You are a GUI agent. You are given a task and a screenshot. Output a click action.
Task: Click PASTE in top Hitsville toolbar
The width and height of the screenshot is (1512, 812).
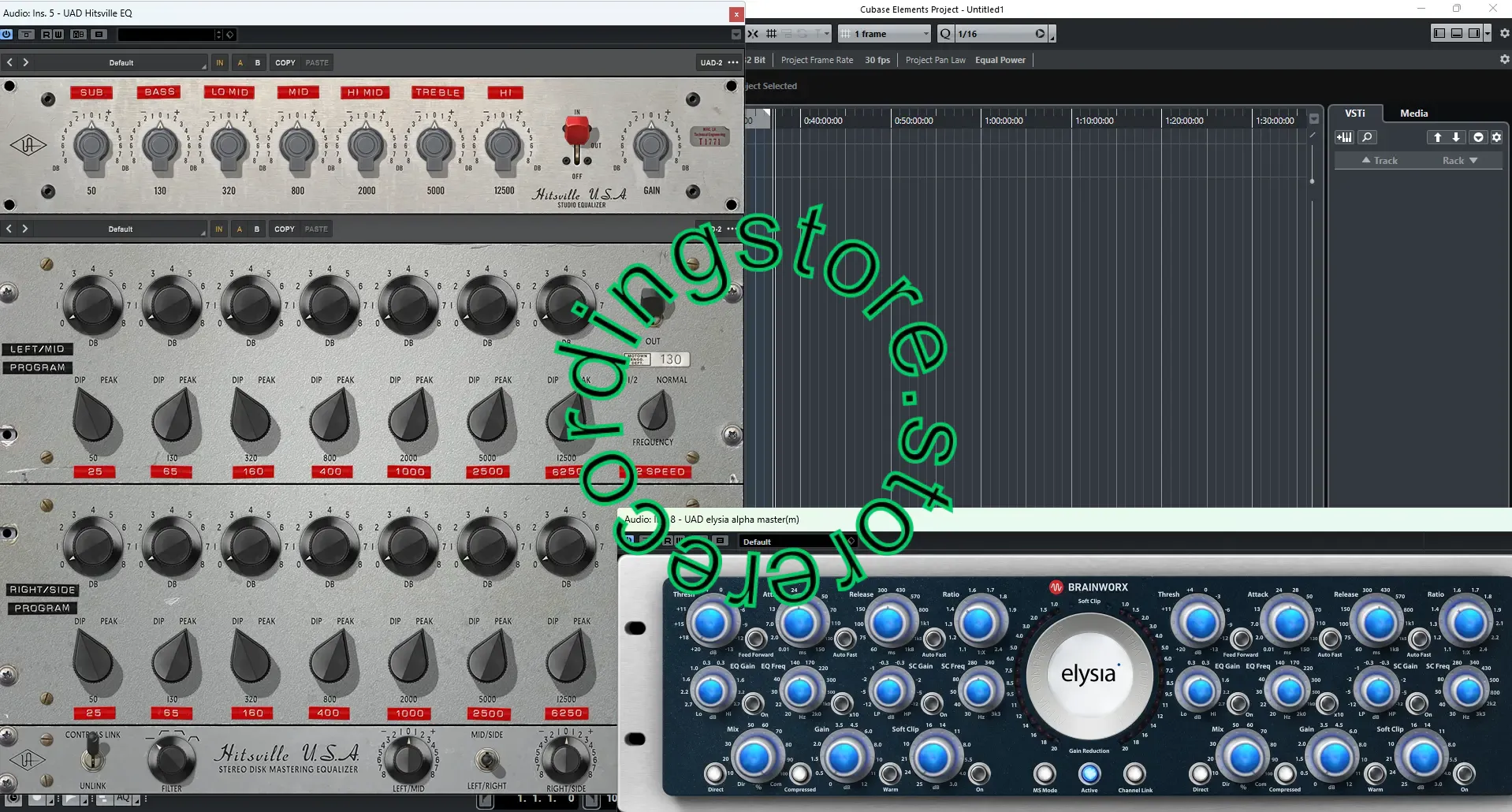pyautogui.click(x=317, y=62)
